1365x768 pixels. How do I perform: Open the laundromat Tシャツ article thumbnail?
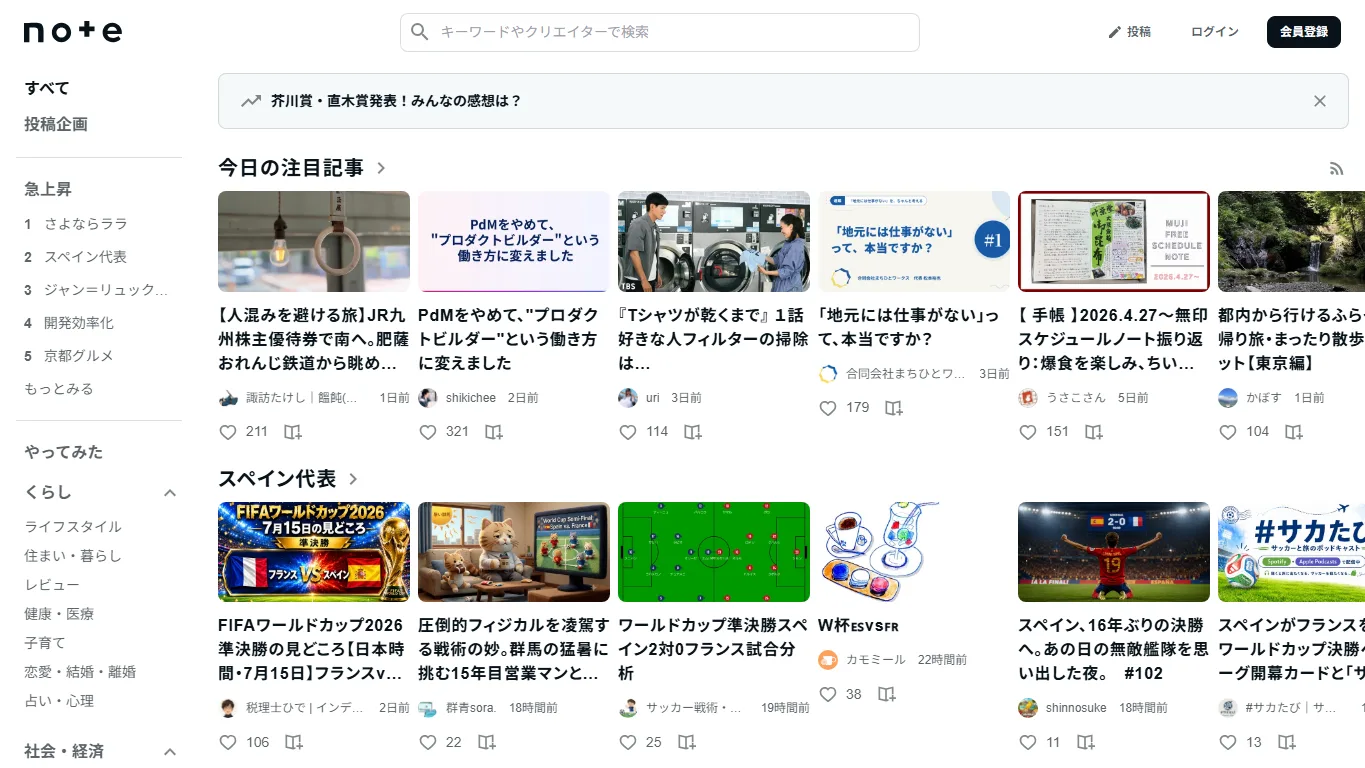(x=714, y=241)
